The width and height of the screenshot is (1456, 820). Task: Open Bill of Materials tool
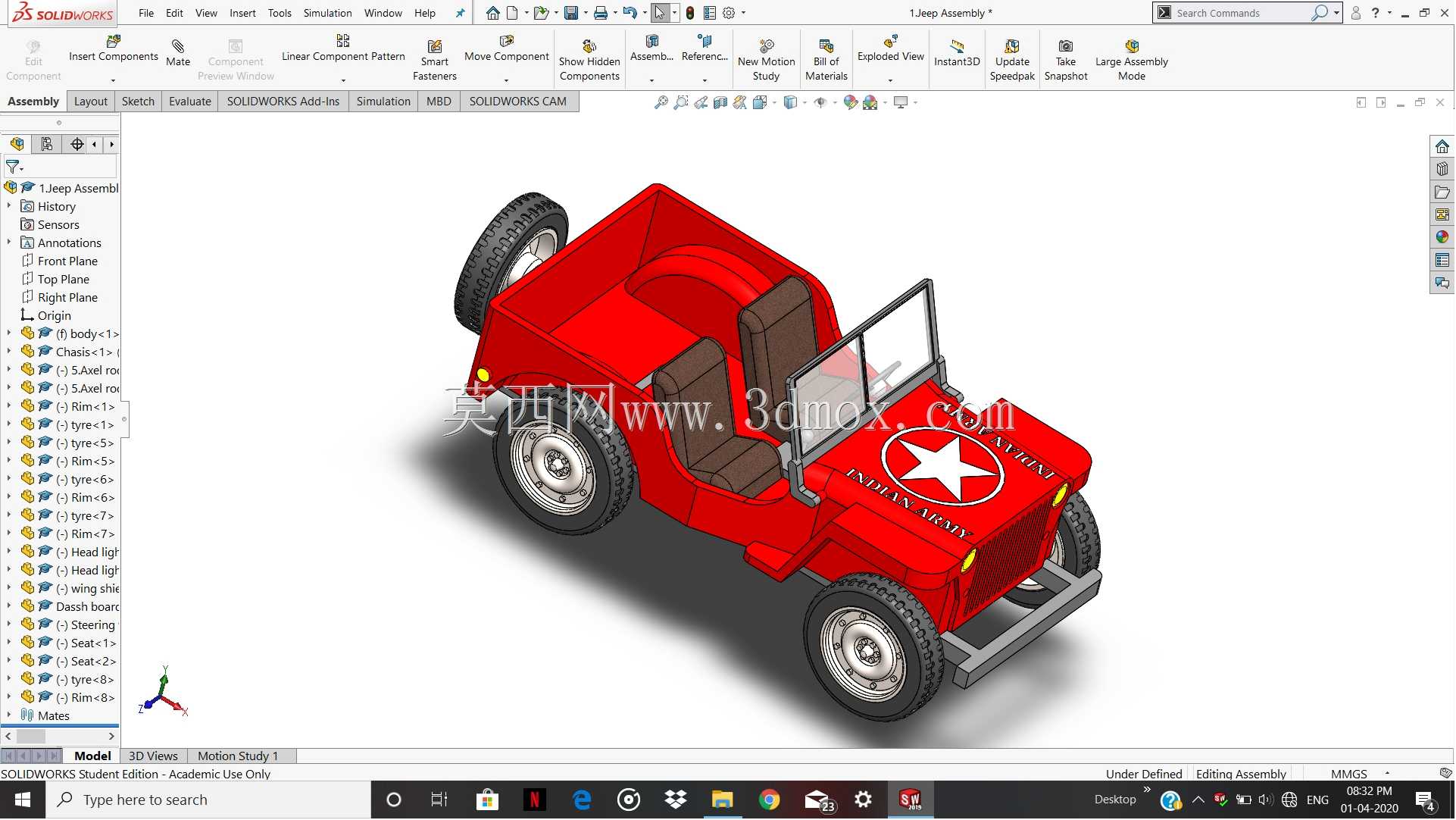click(826, 59)
